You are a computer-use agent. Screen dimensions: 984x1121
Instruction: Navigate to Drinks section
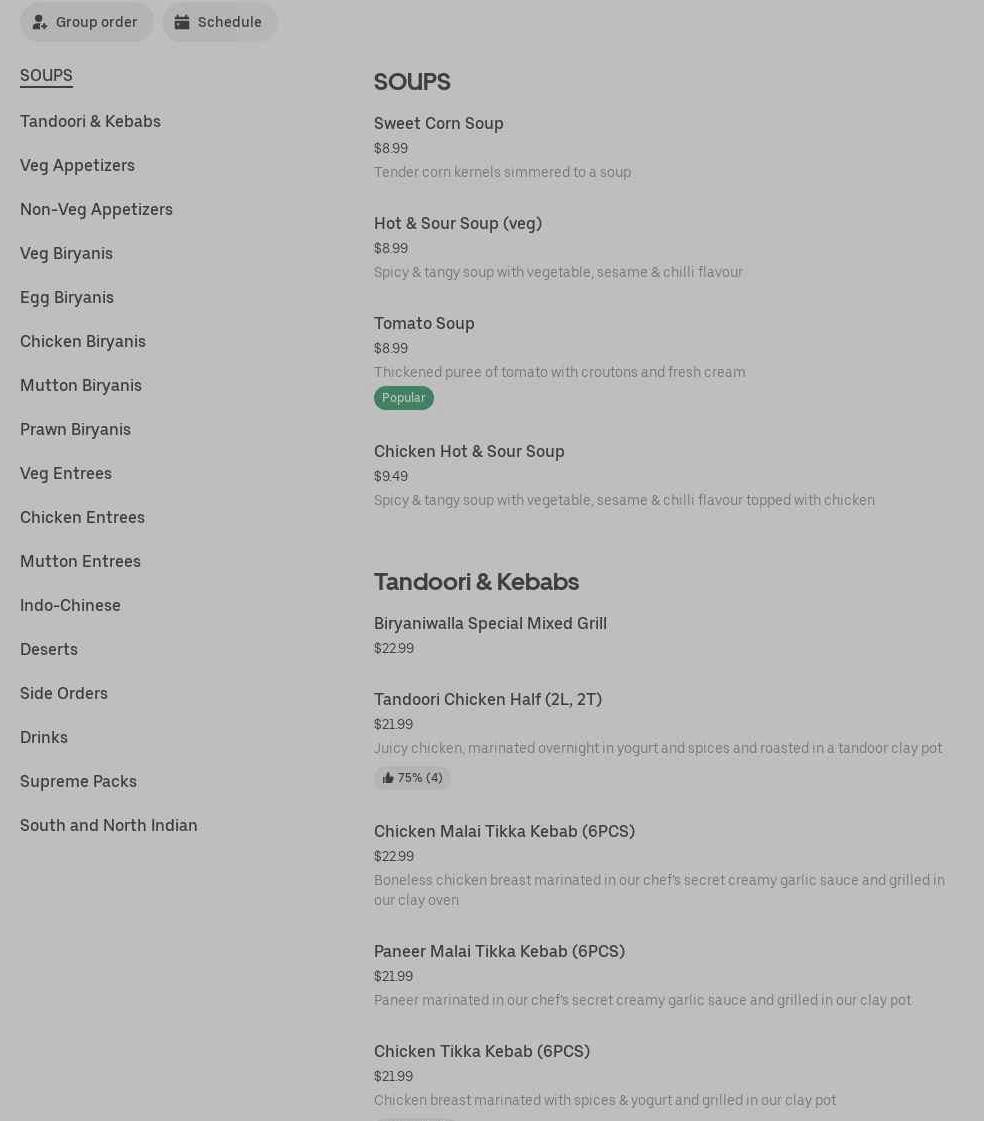[x=44, y=737]
